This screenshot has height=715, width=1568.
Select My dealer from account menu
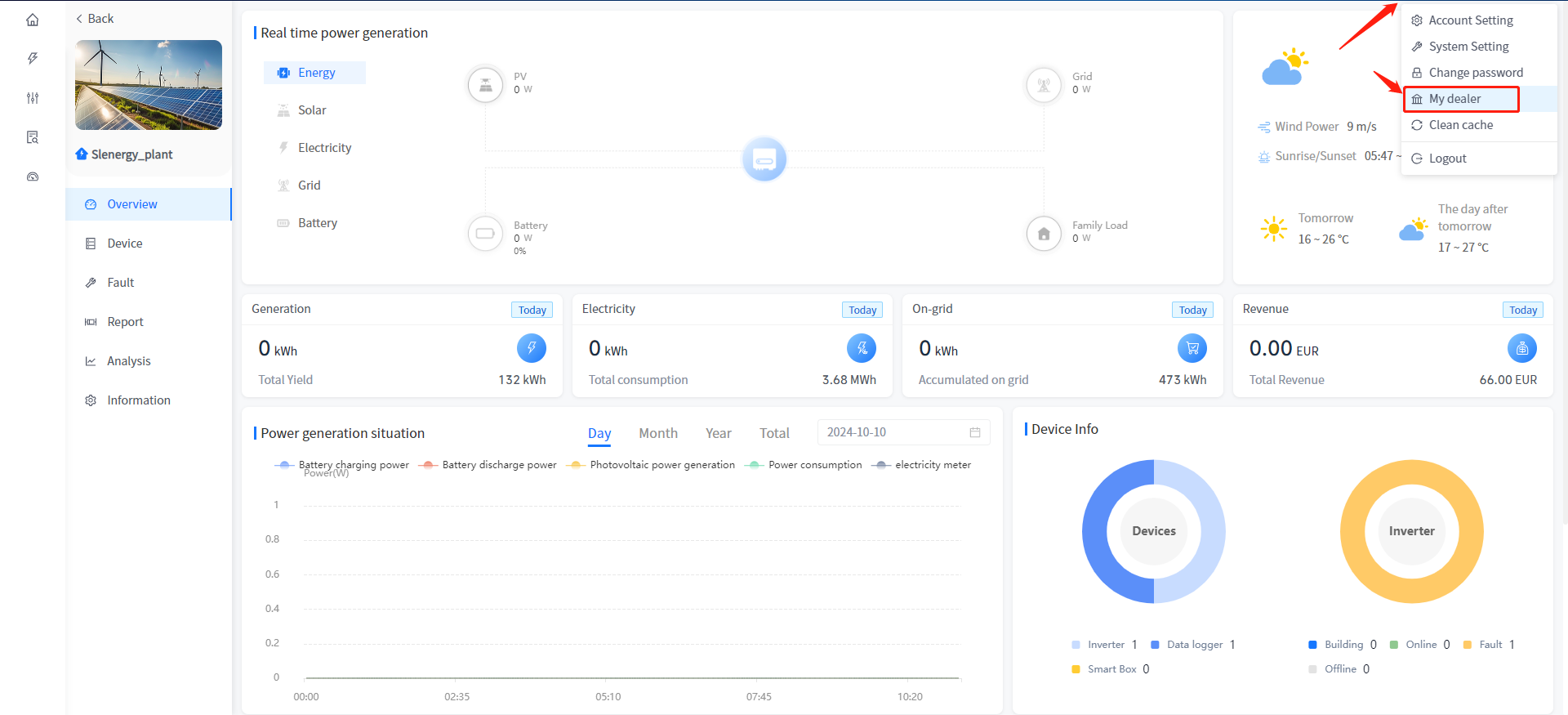(x=1454, y=99)
